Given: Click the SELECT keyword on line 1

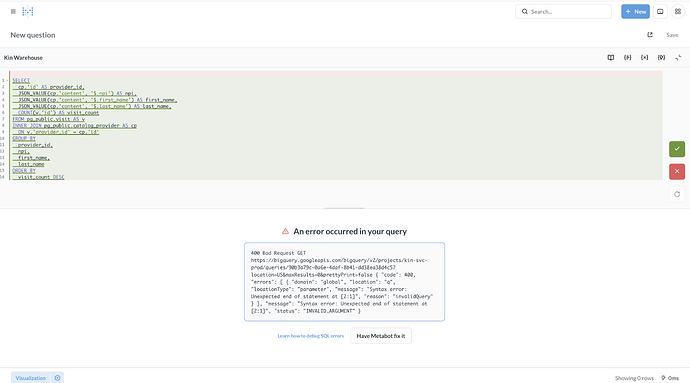Looking at the screenshot, I should [21, 81].
